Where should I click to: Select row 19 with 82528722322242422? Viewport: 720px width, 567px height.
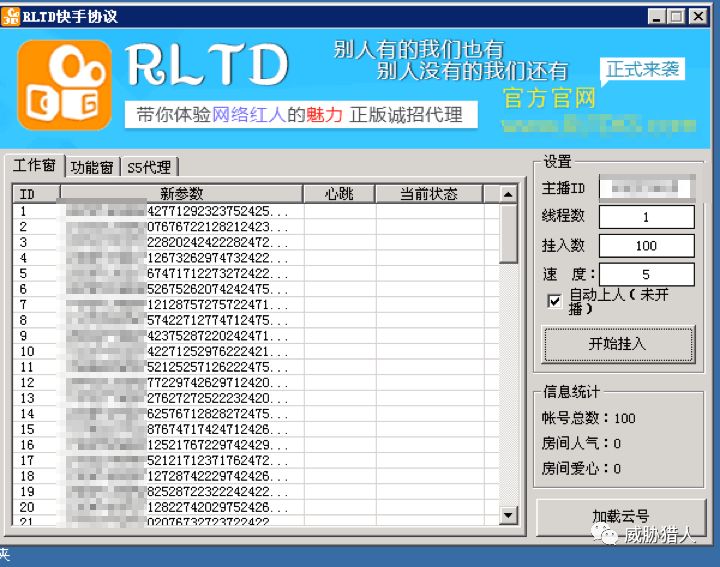256,492
